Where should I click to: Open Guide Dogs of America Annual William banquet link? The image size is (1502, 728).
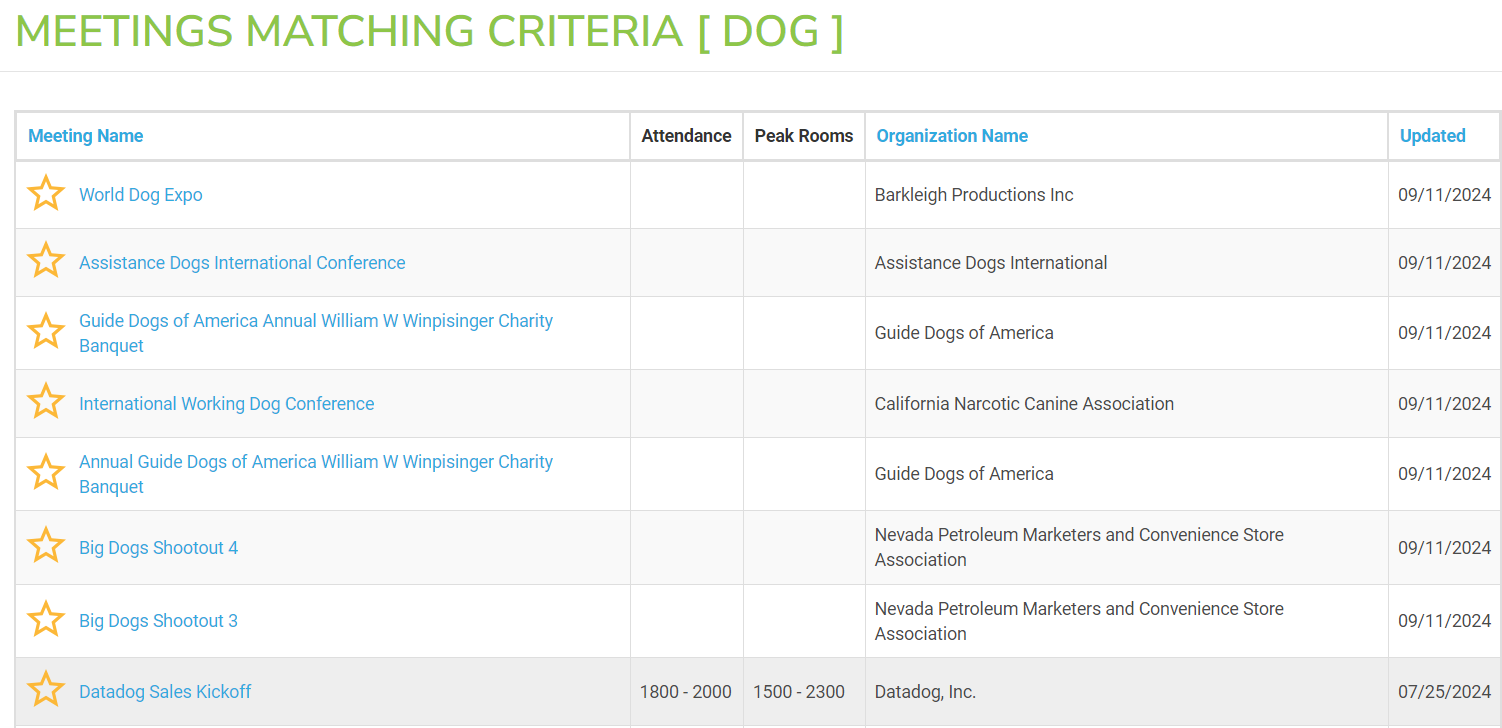(x=316, y=333)
